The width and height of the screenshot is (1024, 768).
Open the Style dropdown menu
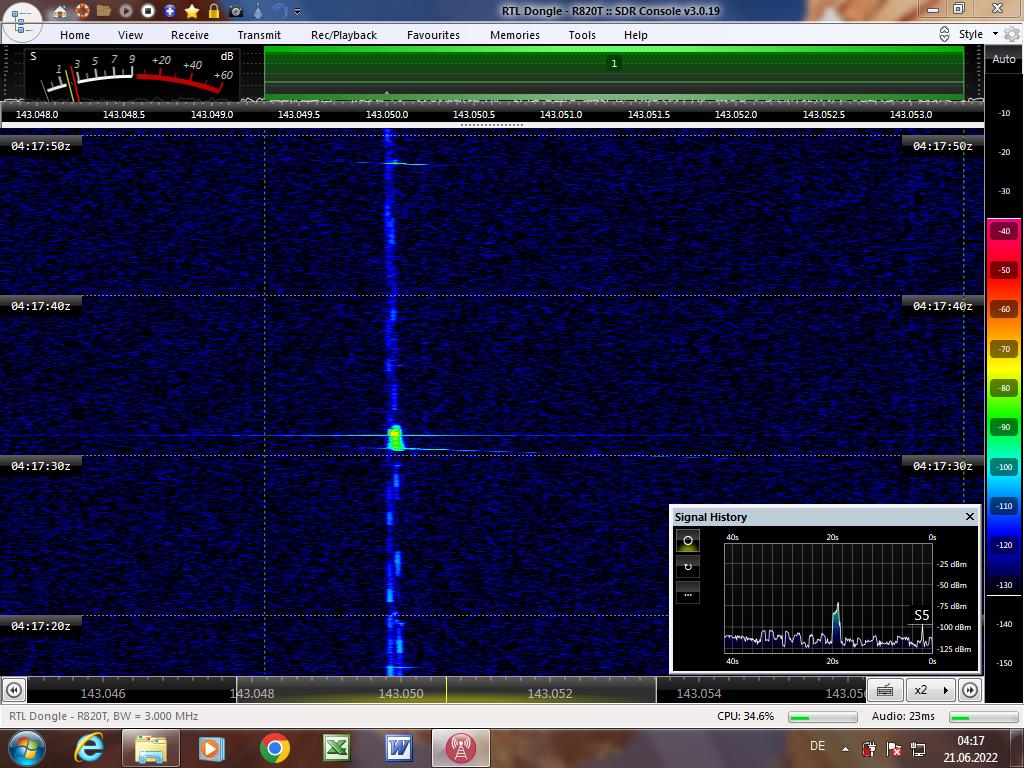pyautogui.click(x=978, y=34)
